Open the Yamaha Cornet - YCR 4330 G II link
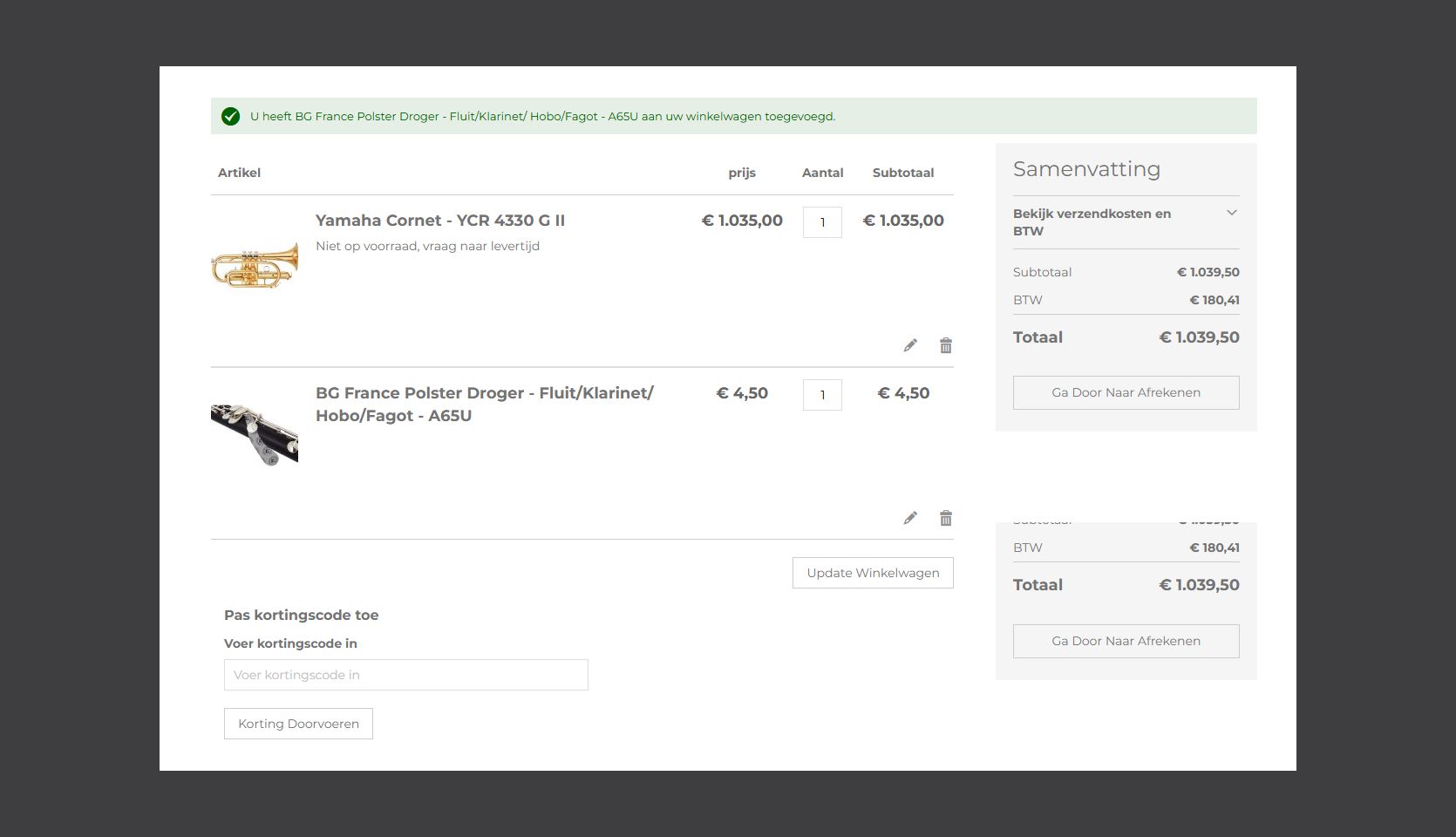 pos(440,221)
